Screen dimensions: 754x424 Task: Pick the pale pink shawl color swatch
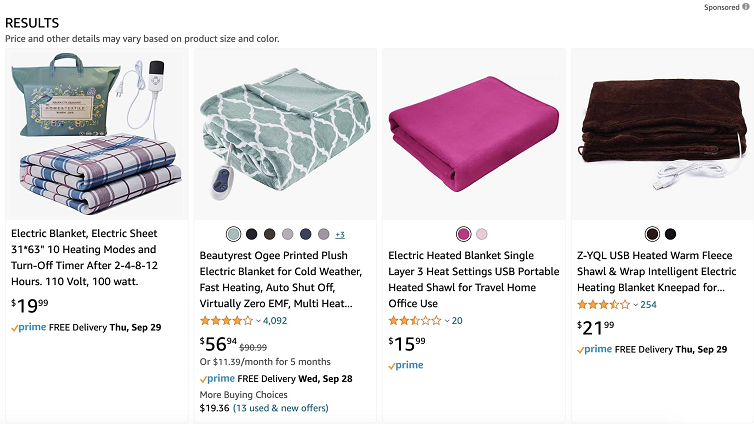tap(481, 234)
